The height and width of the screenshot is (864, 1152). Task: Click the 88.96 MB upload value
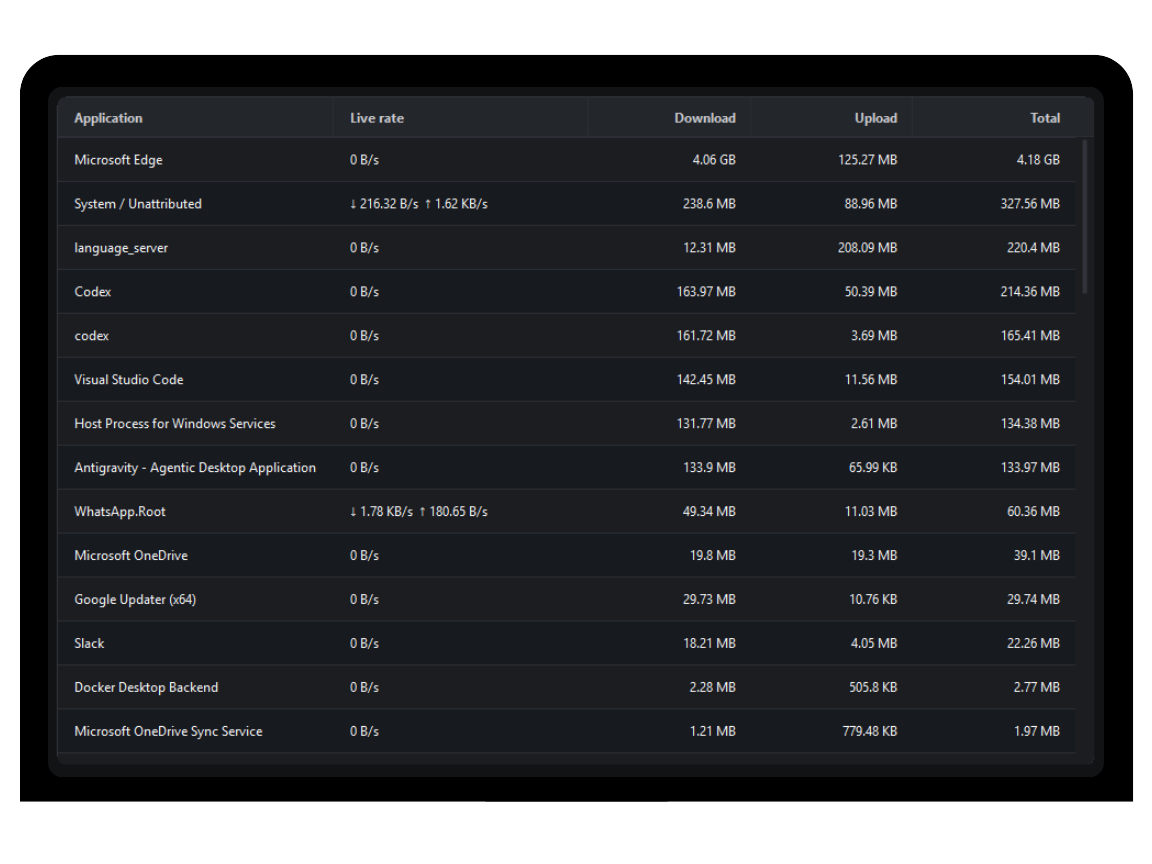tap(871, 204)
